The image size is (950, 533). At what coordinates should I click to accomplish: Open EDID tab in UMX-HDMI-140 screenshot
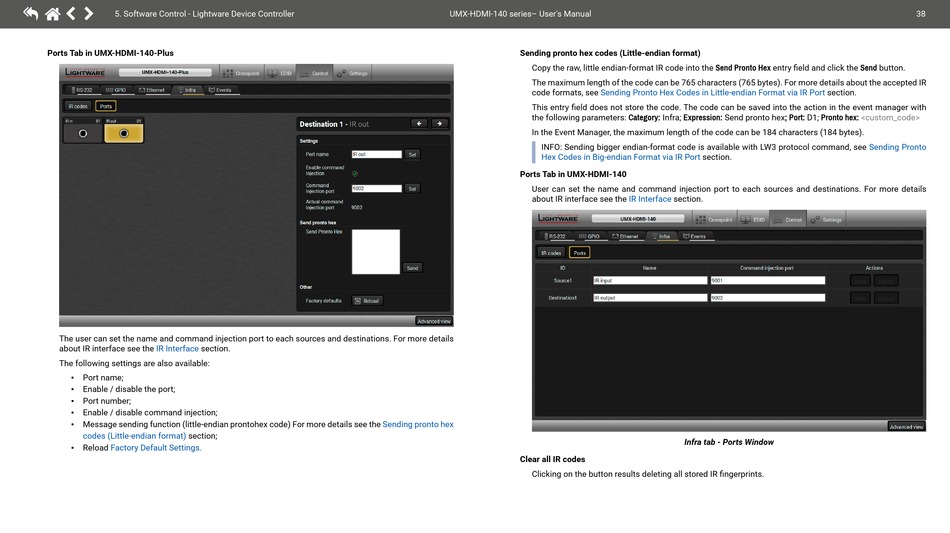753,219
